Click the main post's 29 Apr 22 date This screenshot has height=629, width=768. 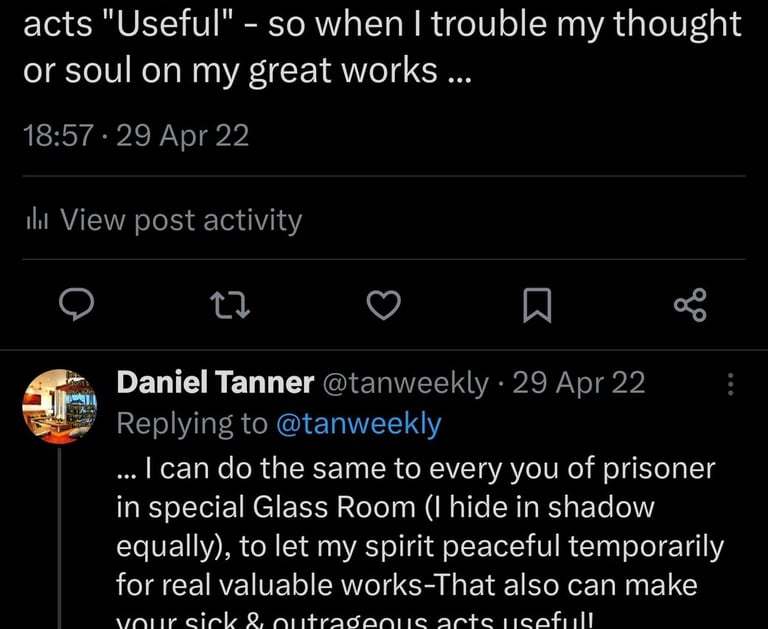183,135
